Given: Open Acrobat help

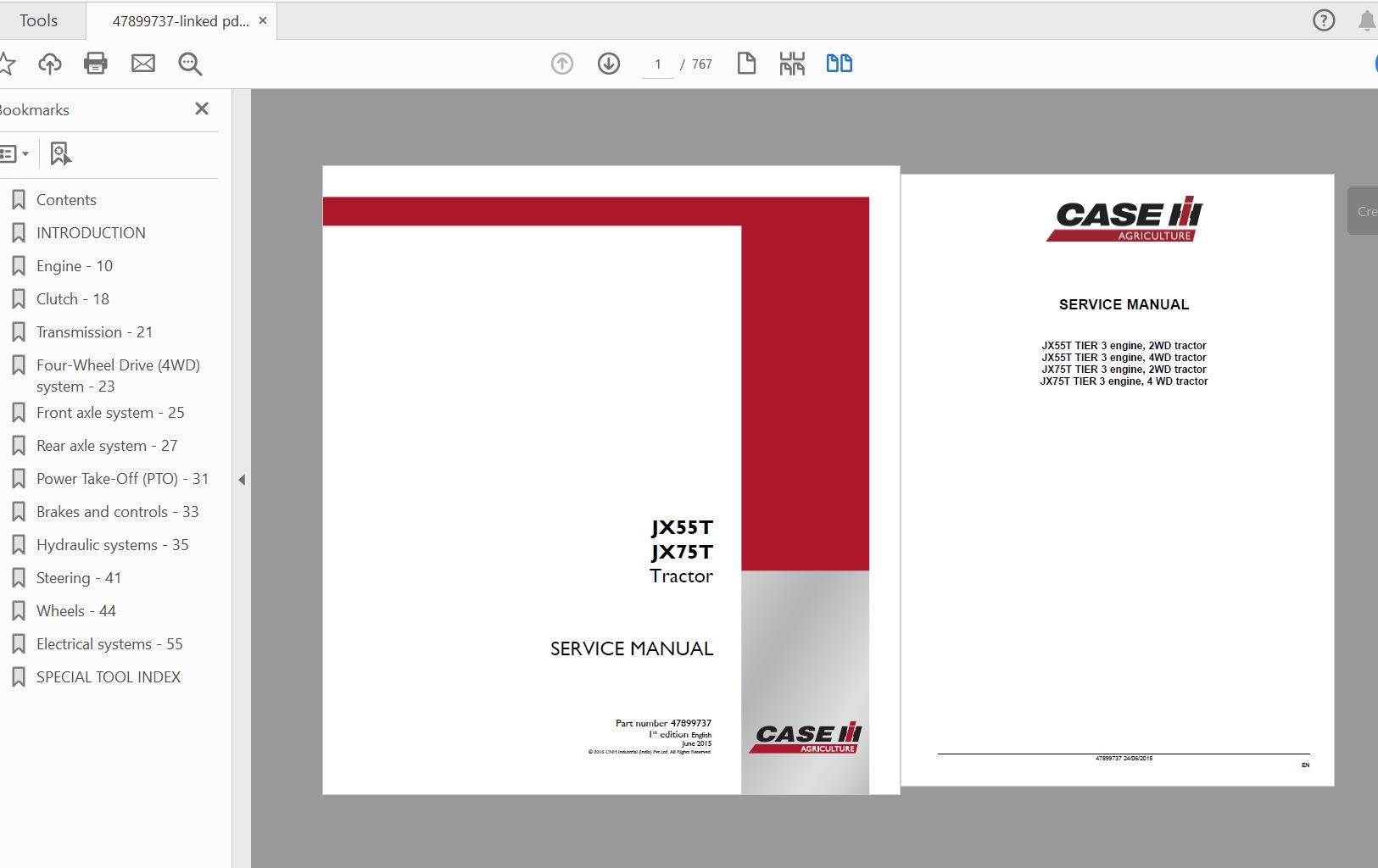Looking at the screenshot, I should point(1324,19).
